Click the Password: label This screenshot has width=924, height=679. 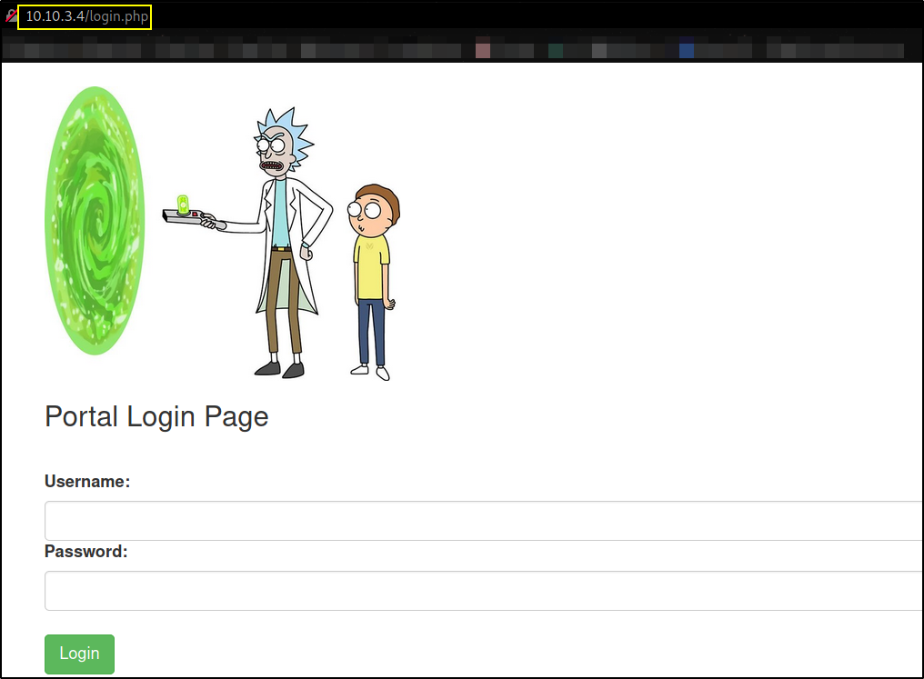pos(86,552)
